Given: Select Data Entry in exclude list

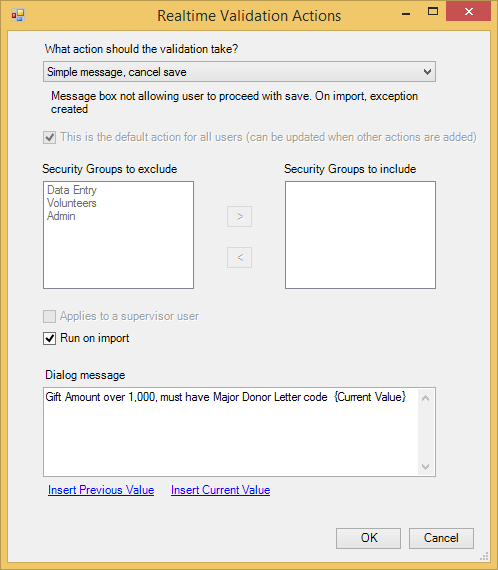Looking at the screenshot, I should (72, 190).
